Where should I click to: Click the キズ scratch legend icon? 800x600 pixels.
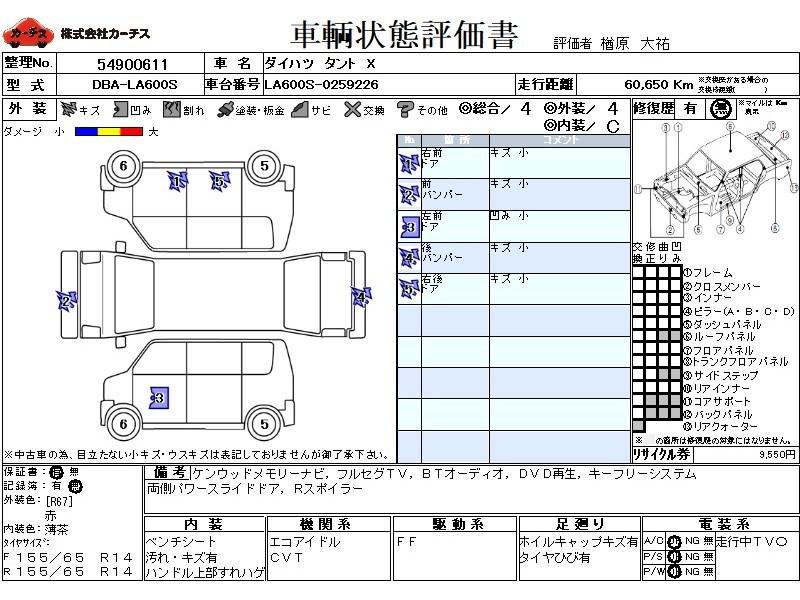pyautogui.click(x=68, y=109)
